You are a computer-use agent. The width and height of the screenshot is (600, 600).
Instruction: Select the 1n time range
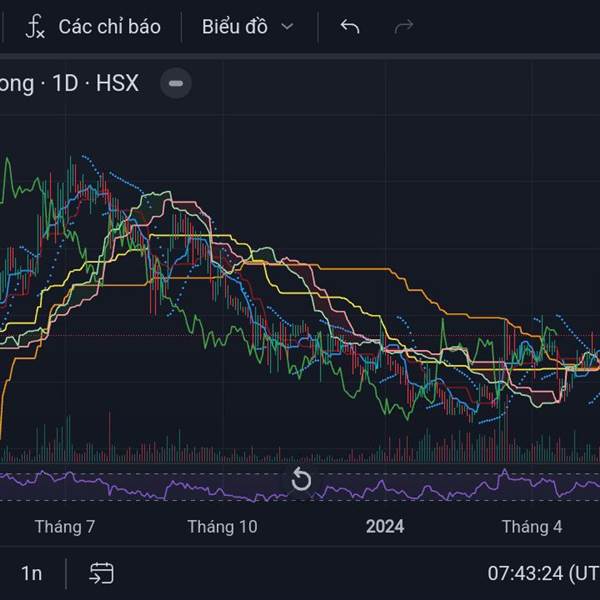[x=31, y=573]
